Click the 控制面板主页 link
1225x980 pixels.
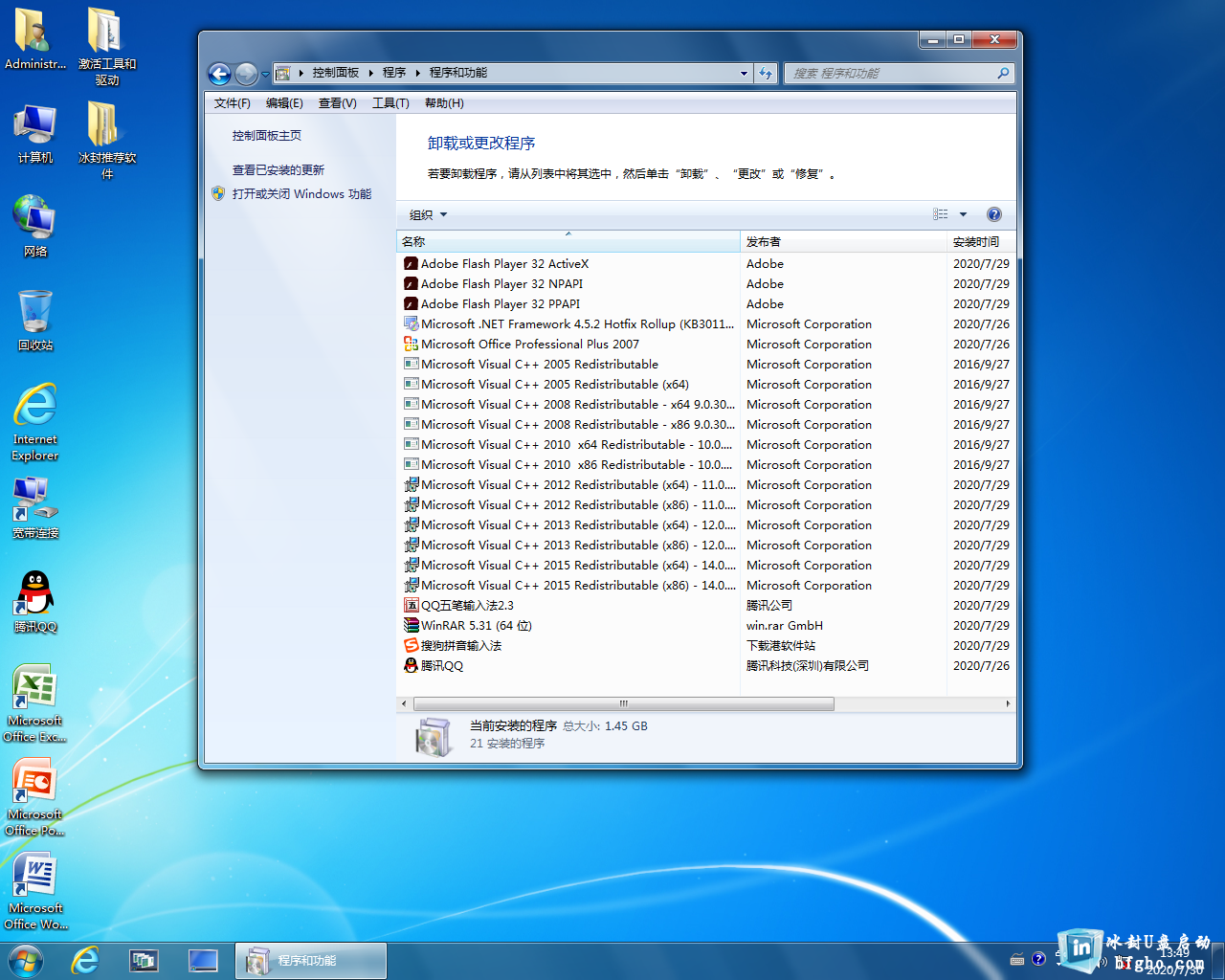point(267,136)
